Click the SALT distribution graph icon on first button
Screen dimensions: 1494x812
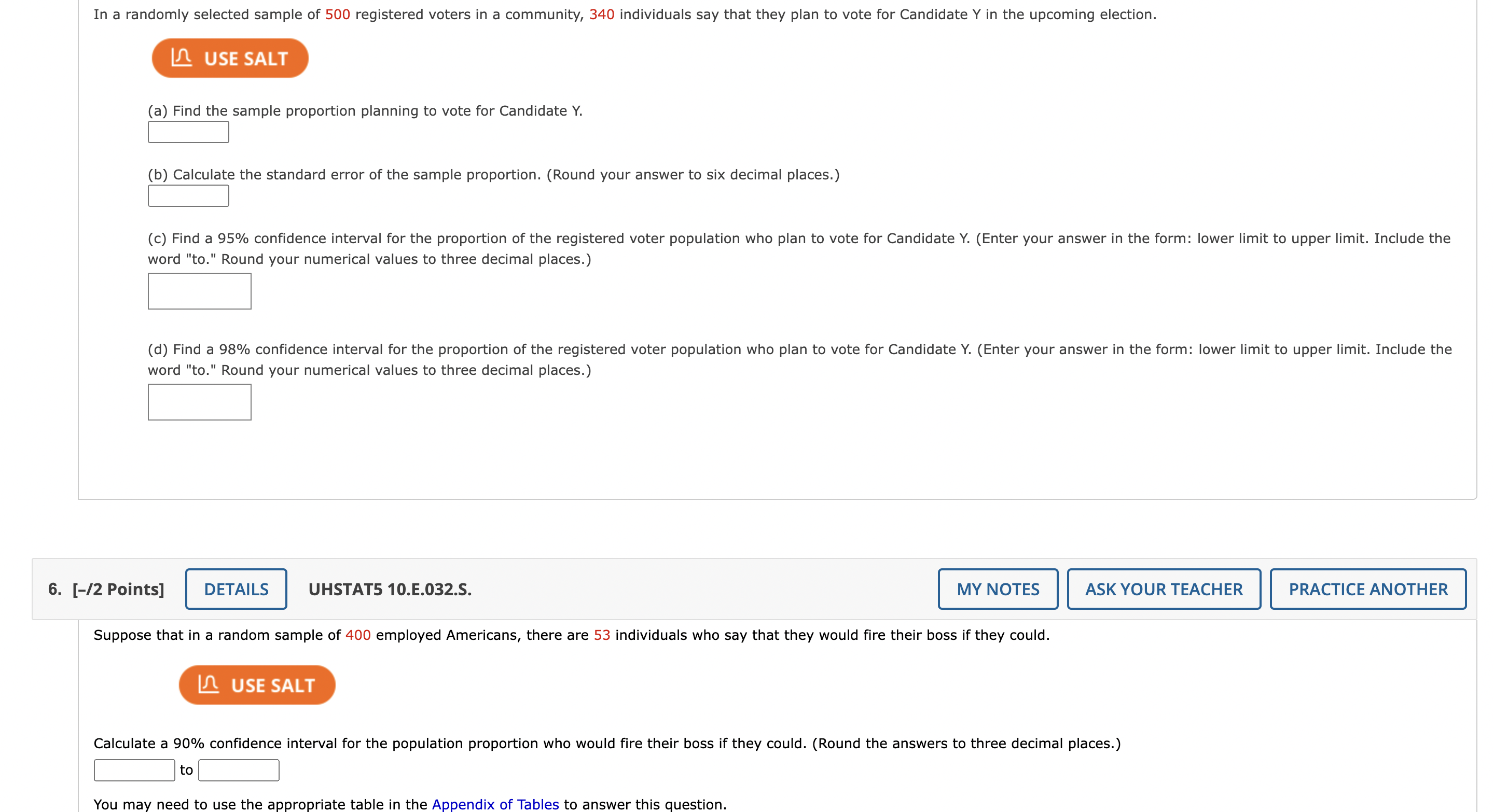182,58
